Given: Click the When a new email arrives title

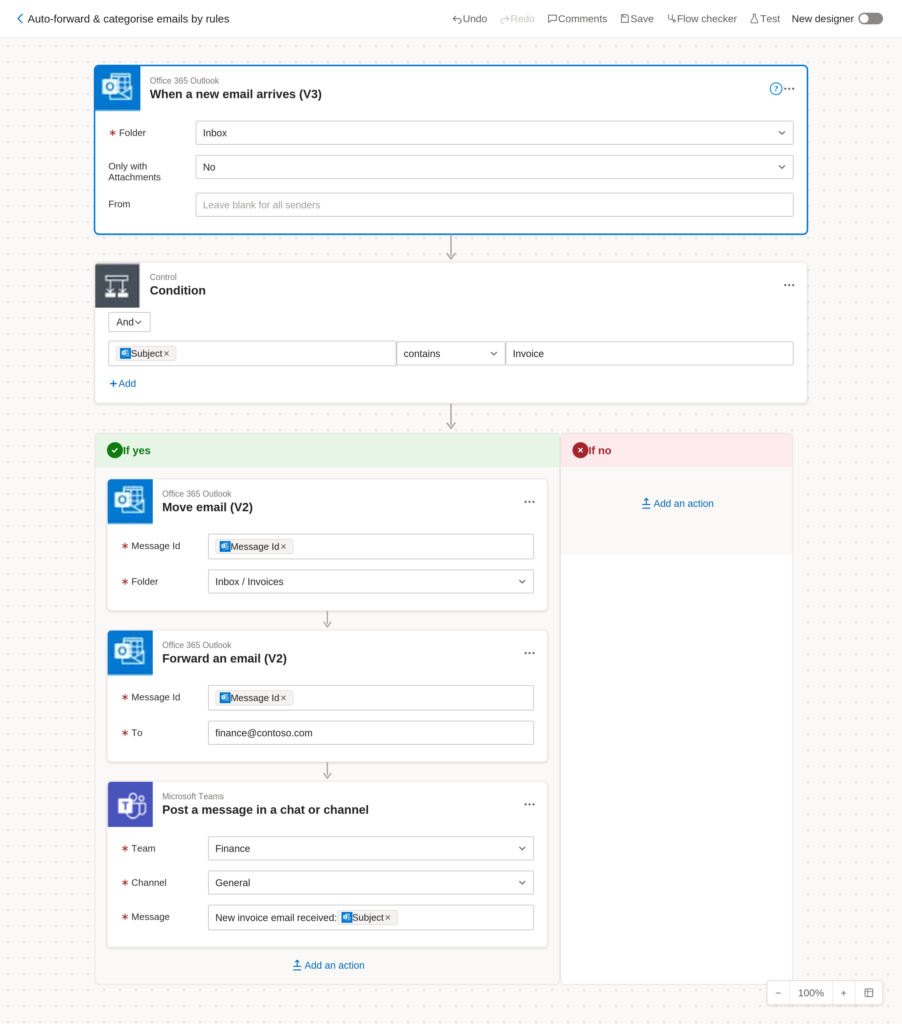Looking at the screenshot, I should [236, 94].
